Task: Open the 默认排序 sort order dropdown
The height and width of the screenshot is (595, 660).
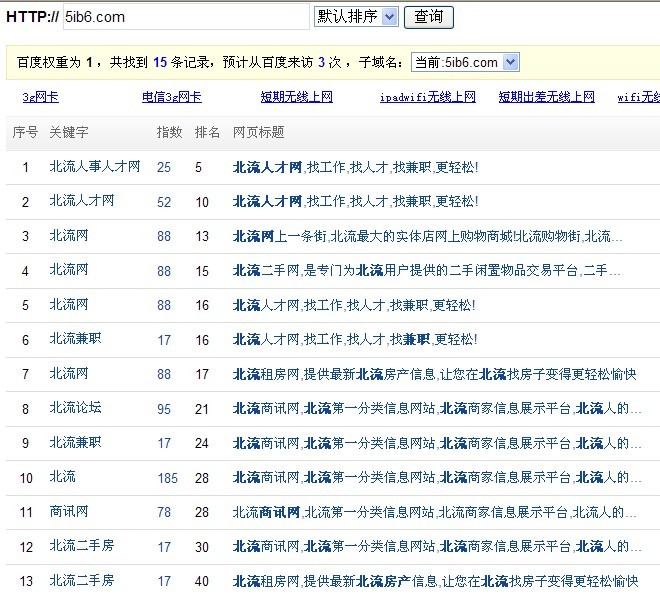Action: [x=356, y=17]
